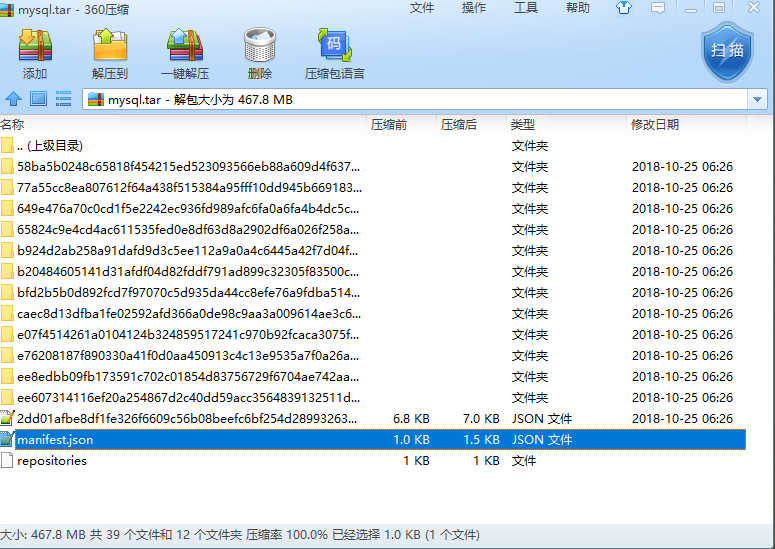Open the 帮助 menu
The image size is (775, 549).
(577, 8)
